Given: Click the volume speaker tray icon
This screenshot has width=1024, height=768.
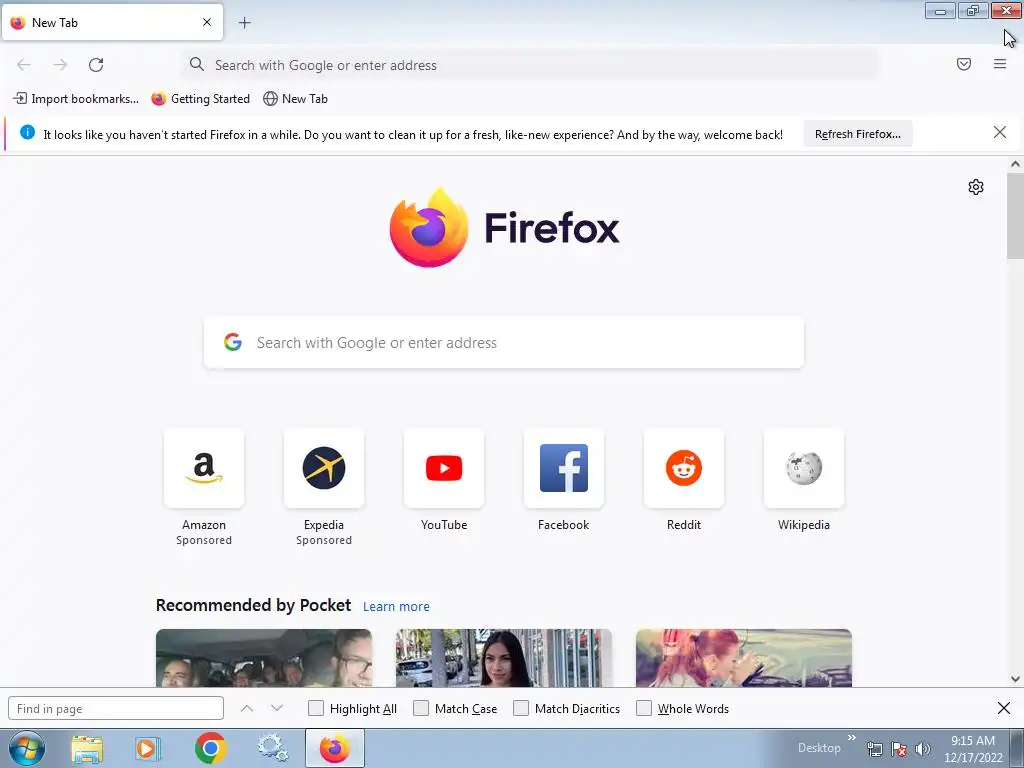Looking at the screenshot, I should coord(922,749).
